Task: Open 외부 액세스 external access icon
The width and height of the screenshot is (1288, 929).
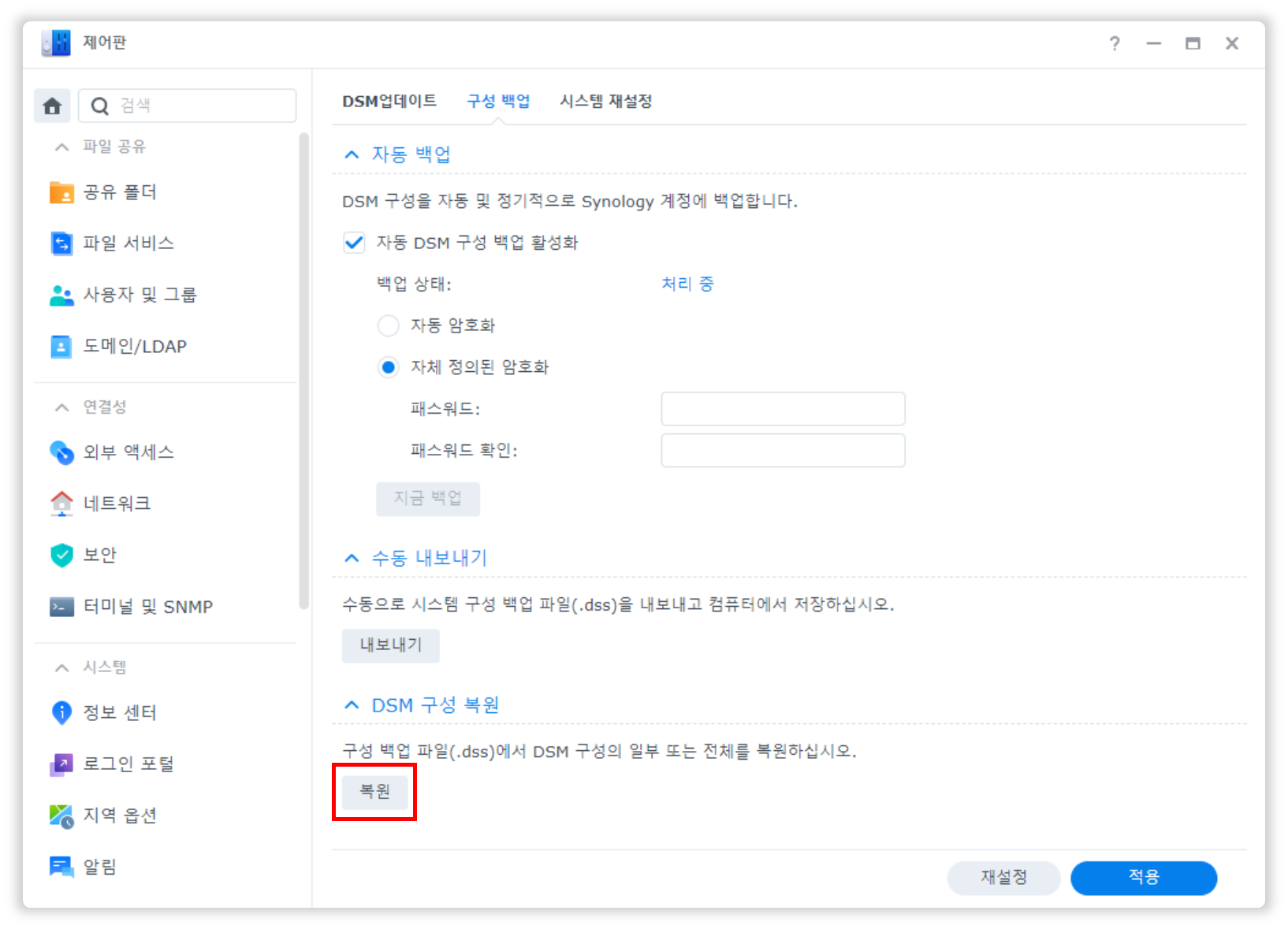Action: (x=61, y=452)
